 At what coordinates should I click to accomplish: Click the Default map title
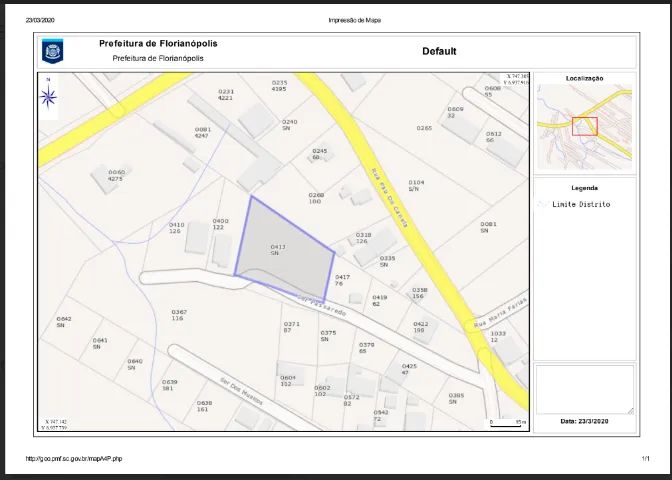click(439, 51)
